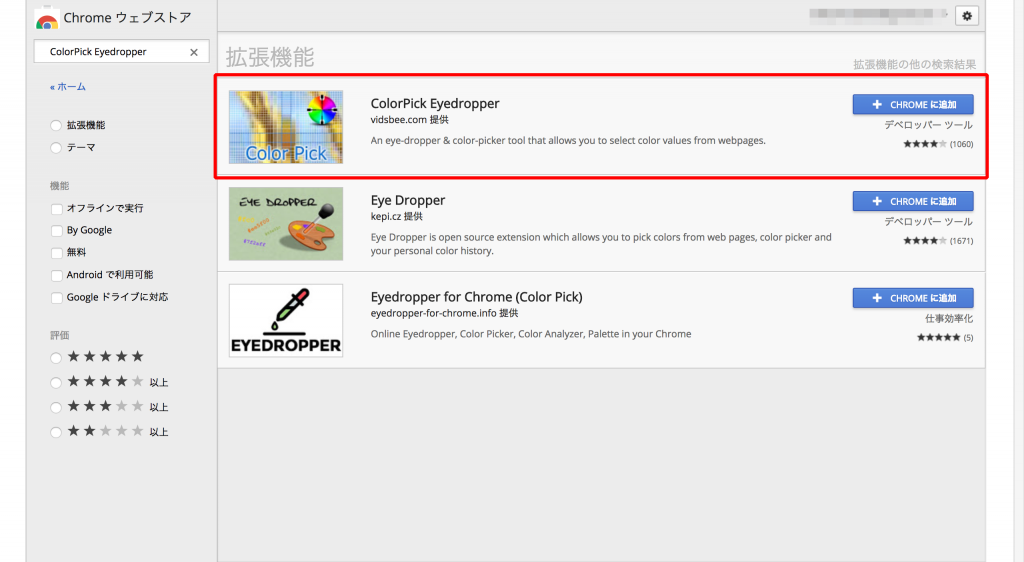Enable the オフラインで実行 checkbox

click(57, 209)
